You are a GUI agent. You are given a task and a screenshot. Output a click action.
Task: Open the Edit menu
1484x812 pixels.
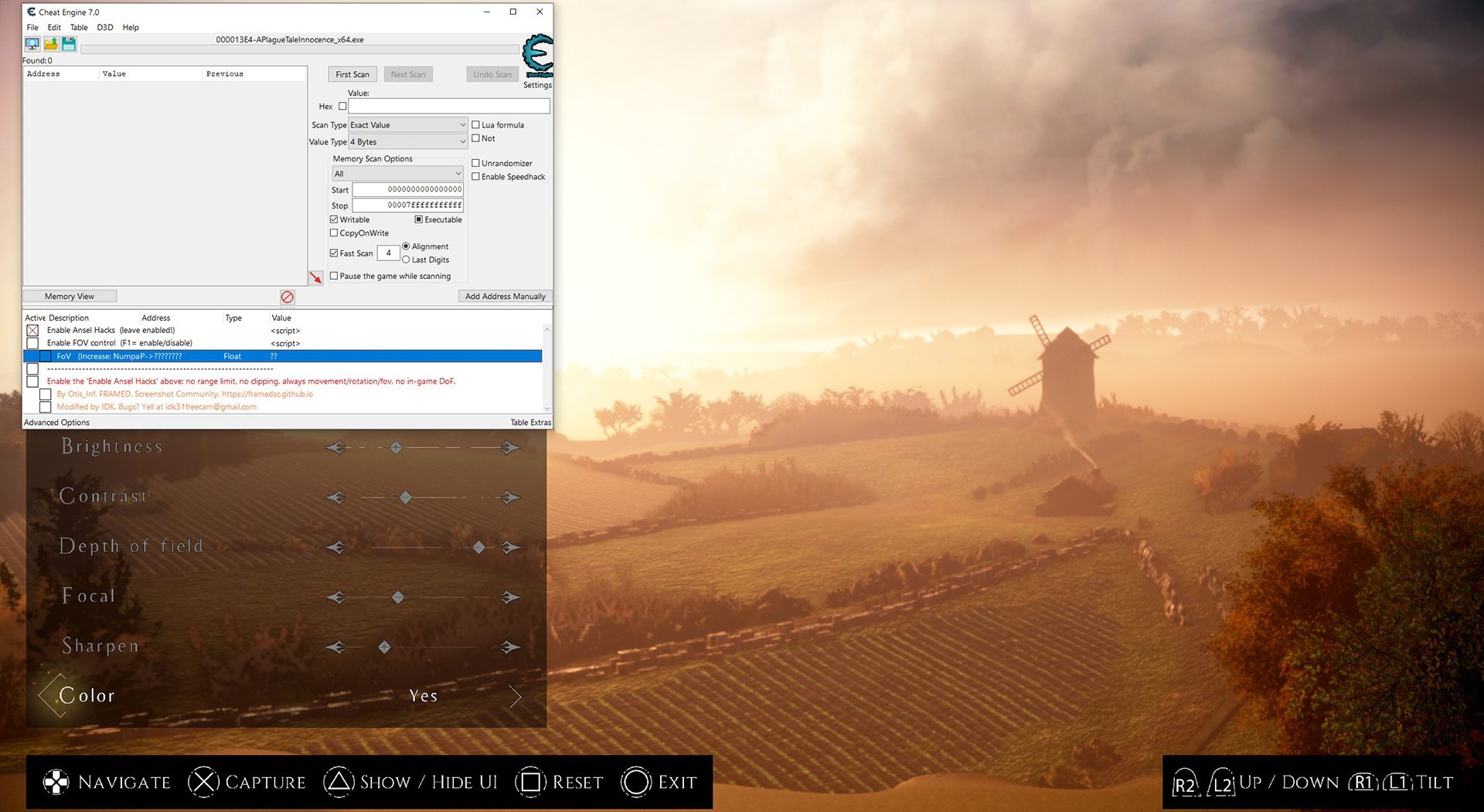(54, 27)
